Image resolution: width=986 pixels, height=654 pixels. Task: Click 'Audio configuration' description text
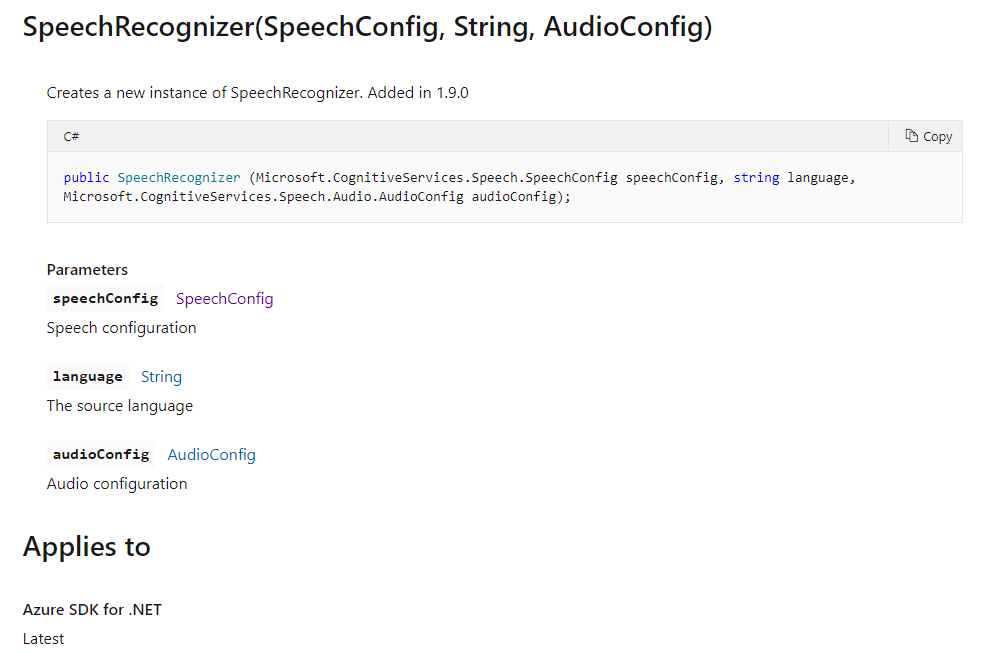click(x=117, y=484)
